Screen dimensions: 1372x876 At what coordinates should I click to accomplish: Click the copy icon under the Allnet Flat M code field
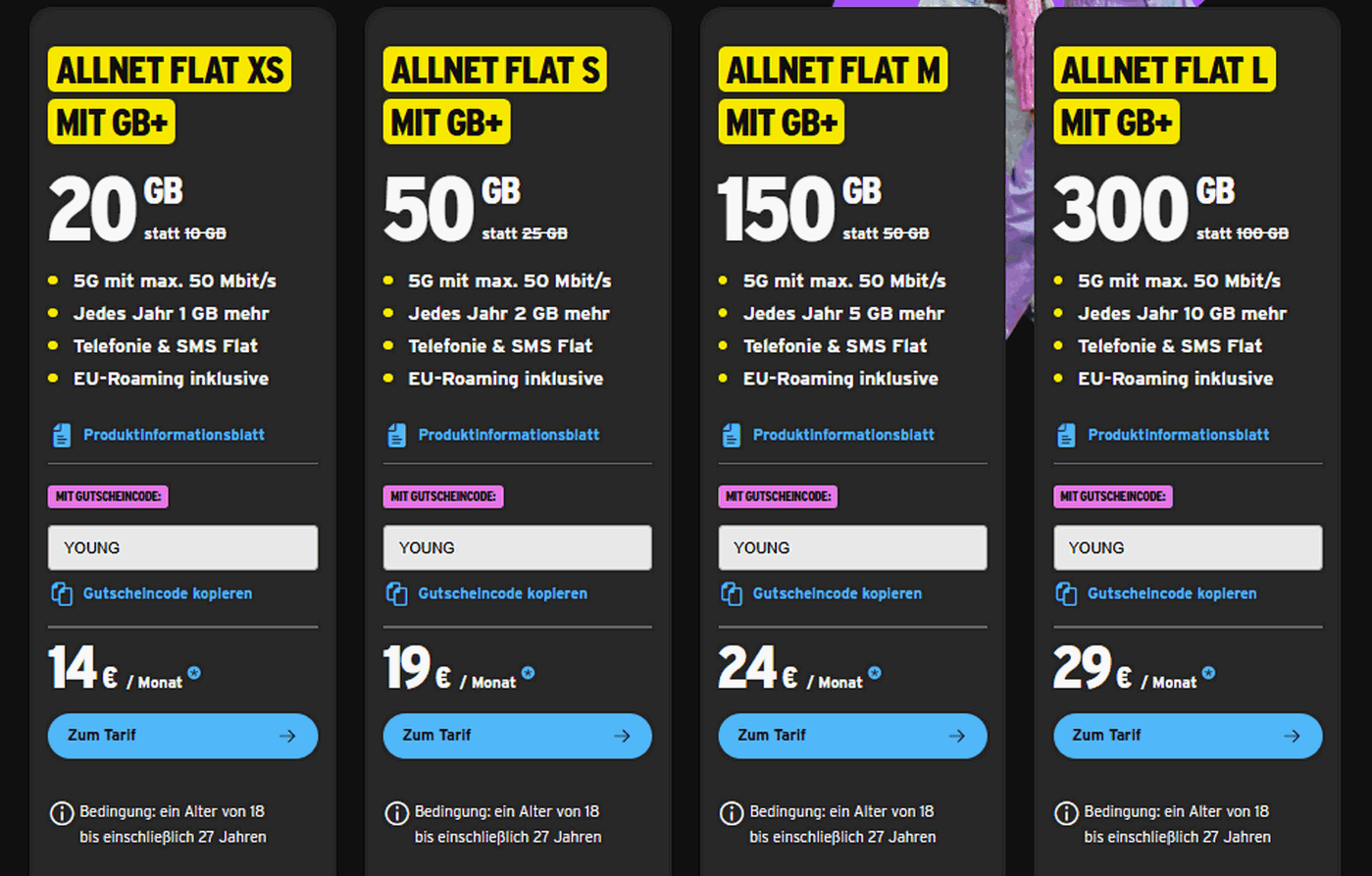[732, 593]
